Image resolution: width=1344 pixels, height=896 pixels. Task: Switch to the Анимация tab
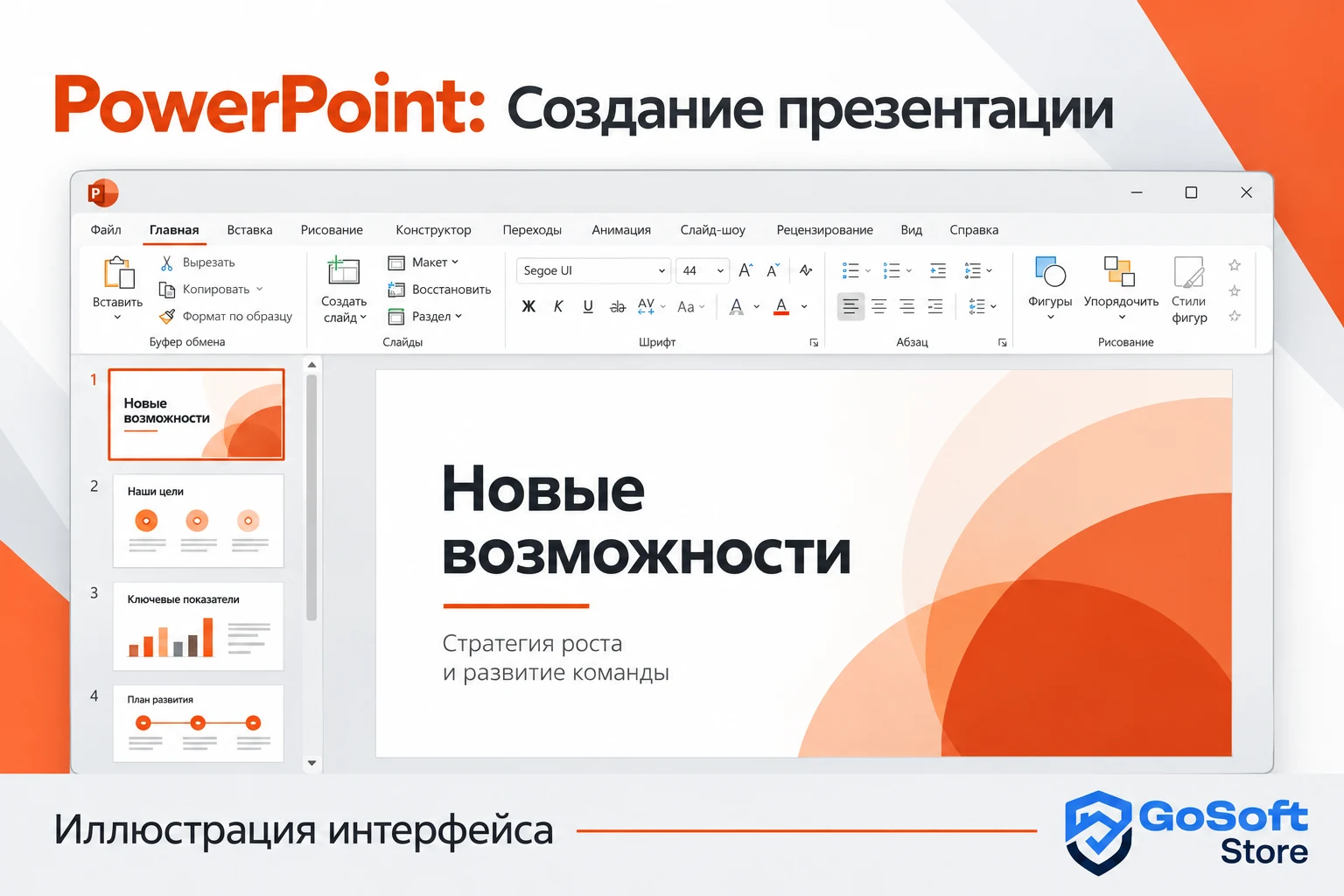click(x=621, y=230)
